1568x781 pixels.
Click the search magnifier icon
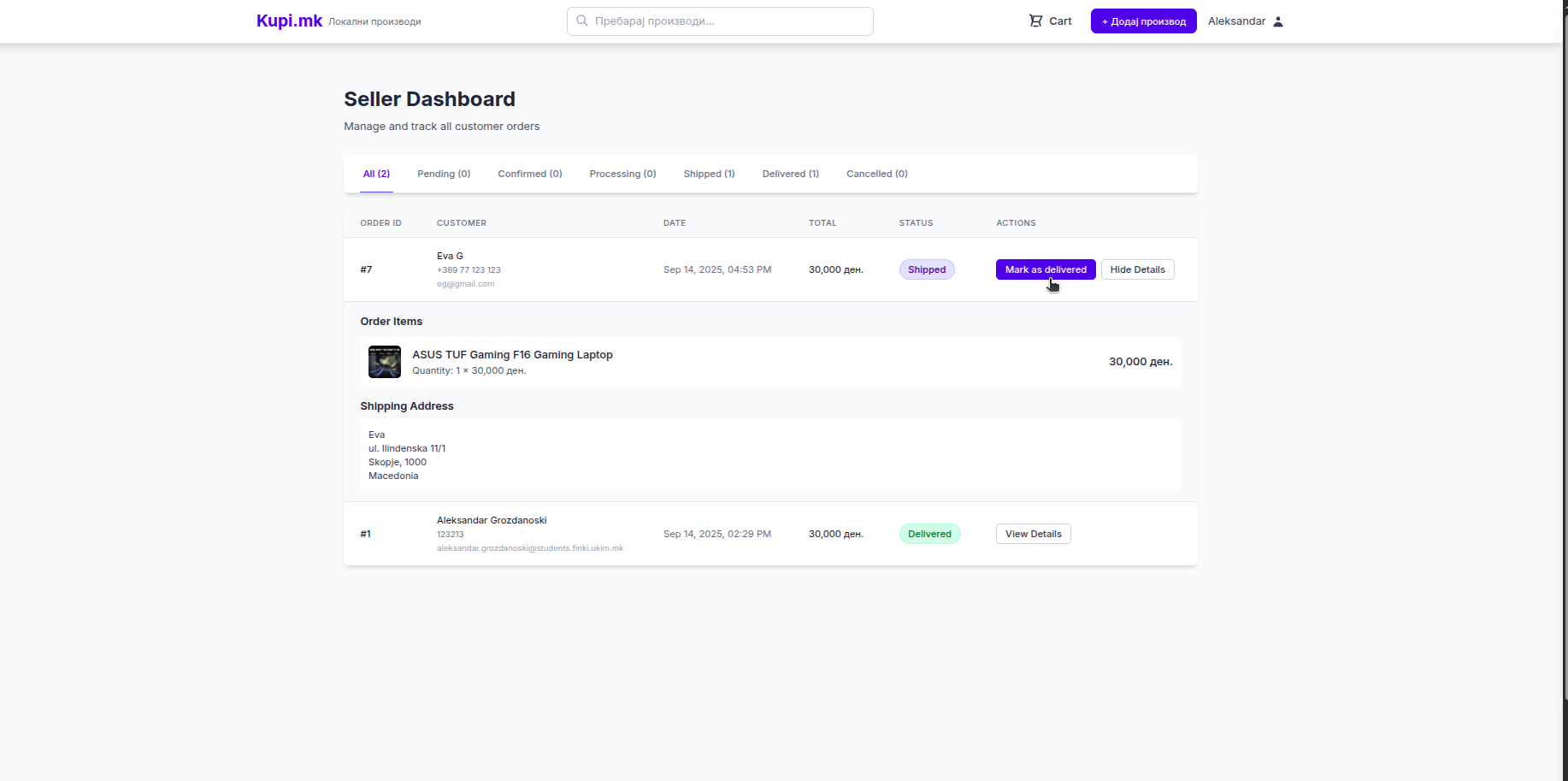click(582, 21)
